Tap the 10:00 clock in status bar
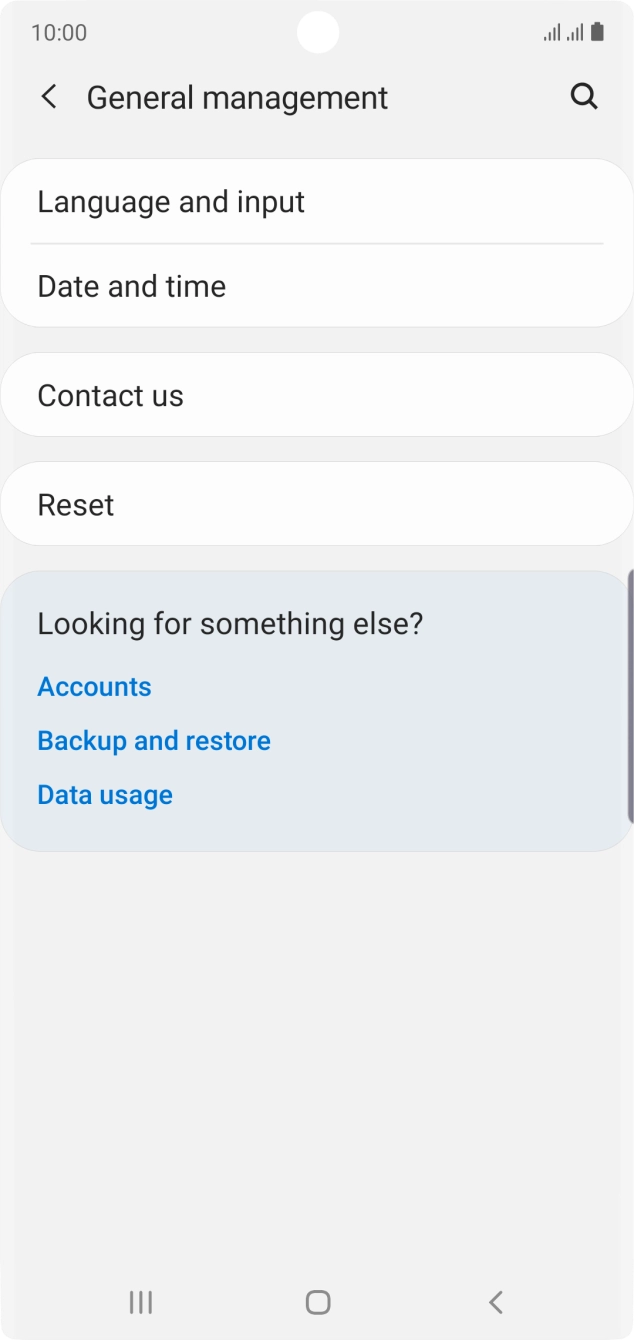The width and height of the screenshot is (634, 1340). pyautogui.click(x=59, y=33)
